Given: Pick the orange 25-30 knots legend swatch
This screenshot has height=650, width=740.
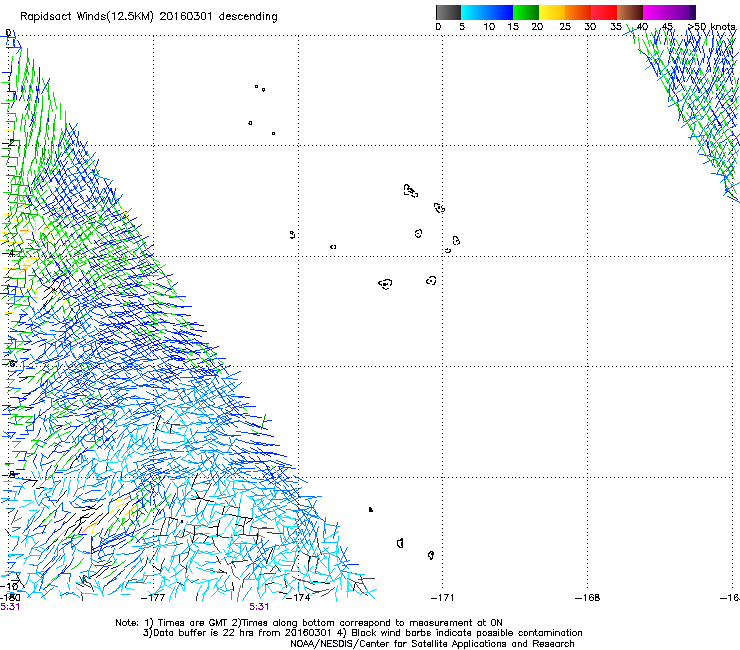Looking at the screenshot, I should [x=578, y=12].
